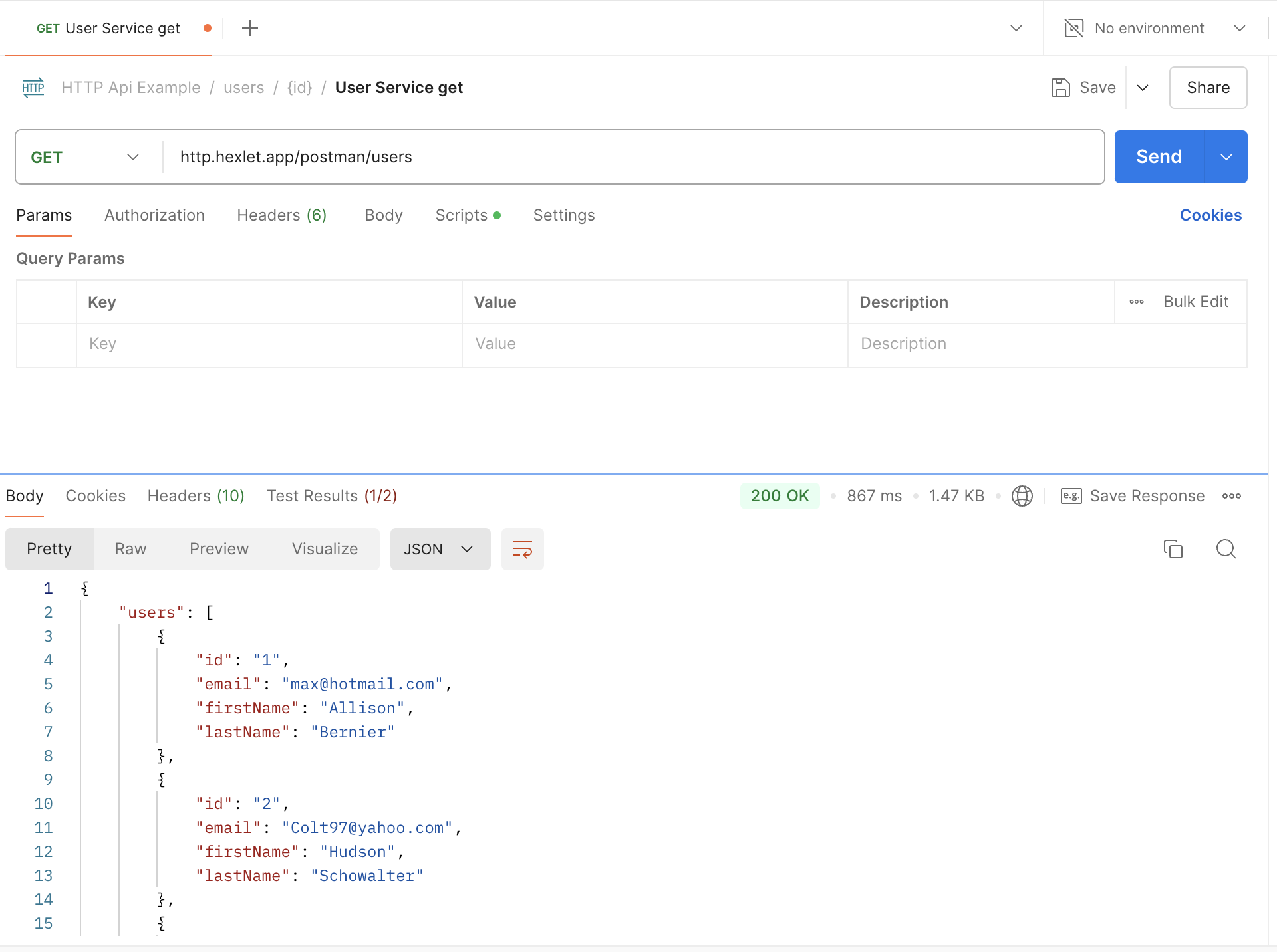Click the request URL input field
Image resolution: width=1277 pixels, height=952 pixels.
632,157
